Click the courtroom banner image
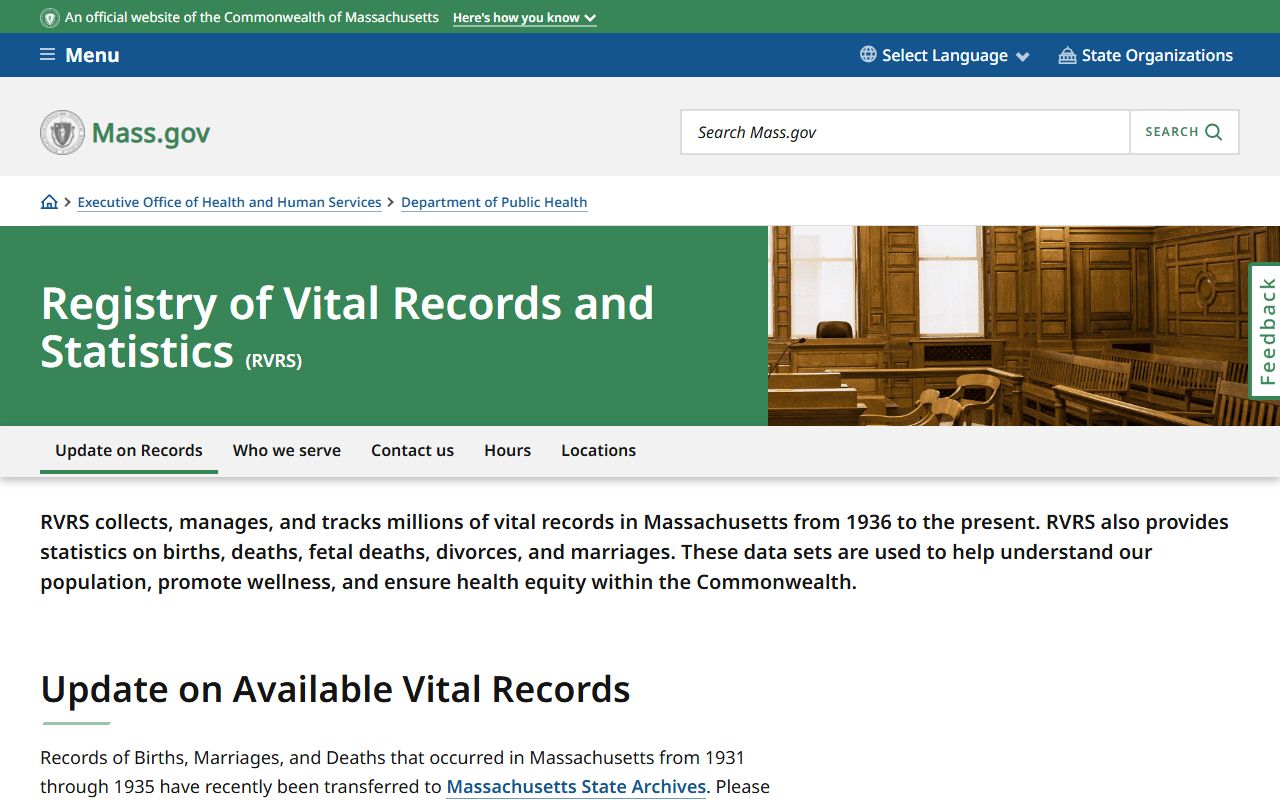This screenshot has width=1280, height=800. click(1024, 326)
